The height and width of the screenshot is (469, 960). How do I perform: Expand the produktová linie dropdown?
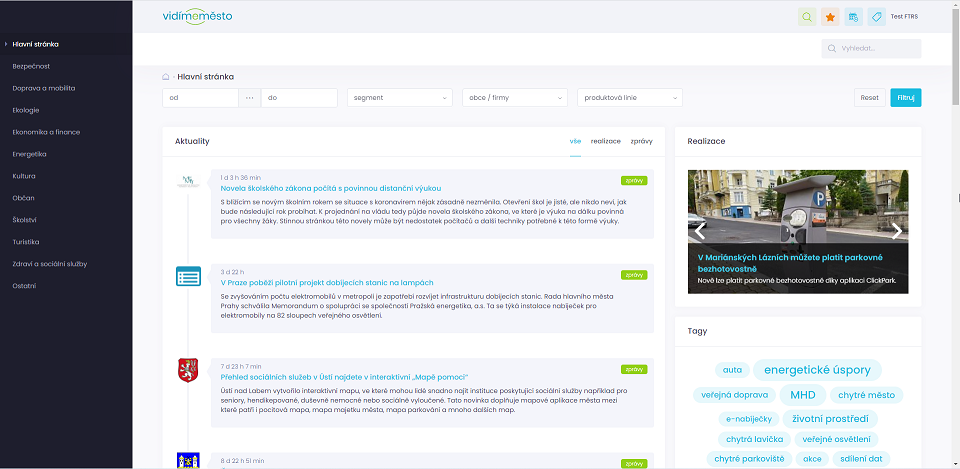[x=630, y=98]
